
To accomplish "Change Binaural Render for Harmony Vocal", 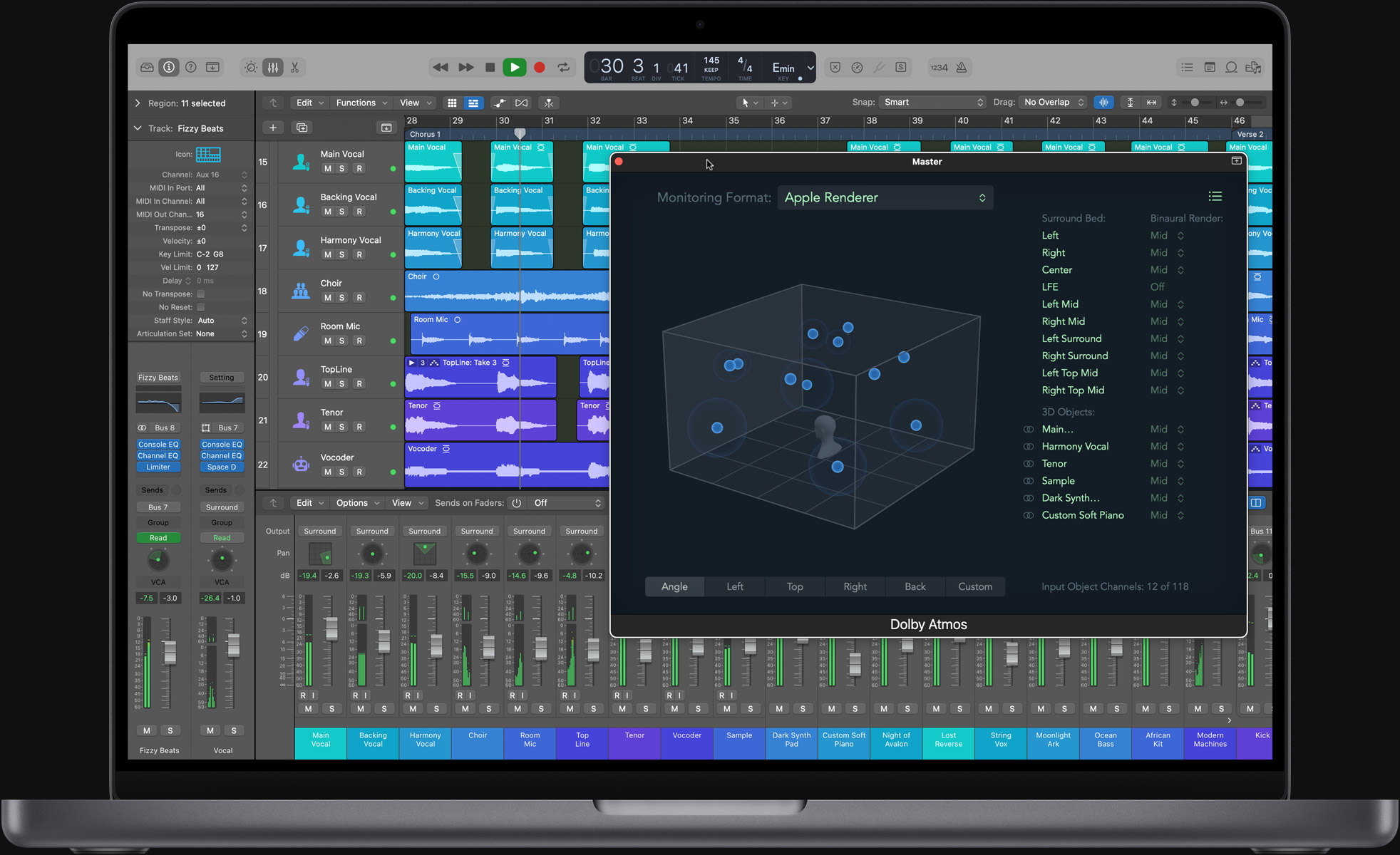I will tap(1167, 446).
